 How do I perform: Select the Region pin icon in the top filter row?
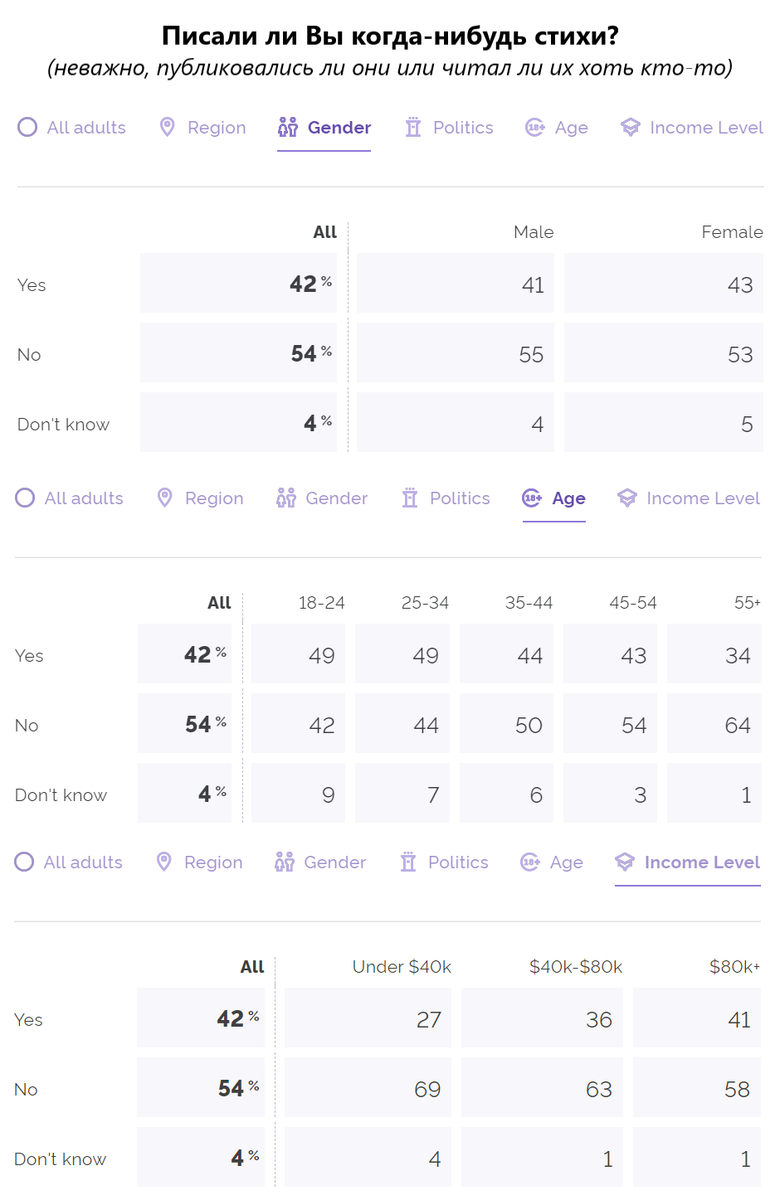click(166, 127)
